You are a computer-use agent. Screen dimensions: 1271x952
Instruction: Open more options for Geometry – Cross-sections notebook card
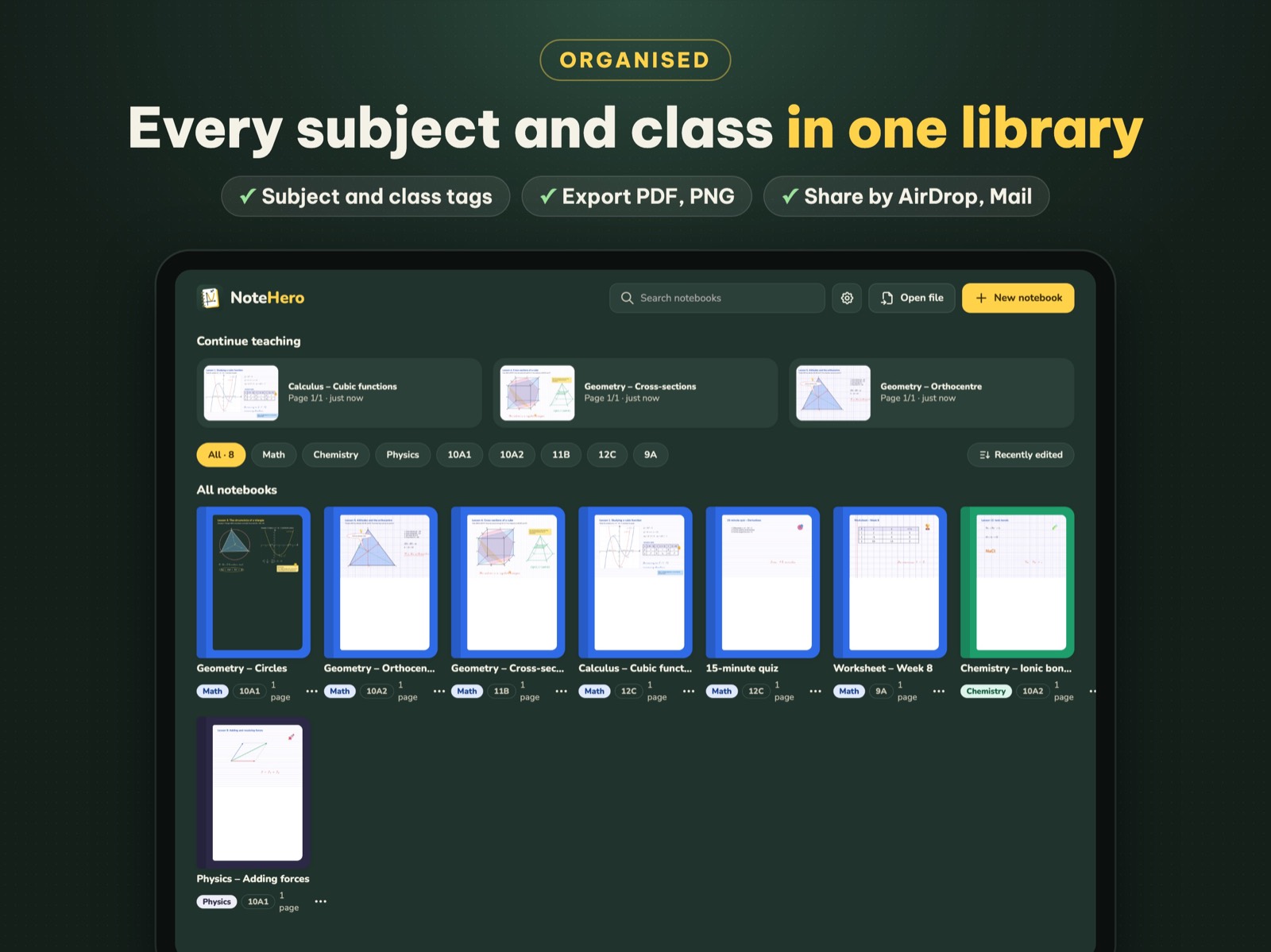pos(562,692)
